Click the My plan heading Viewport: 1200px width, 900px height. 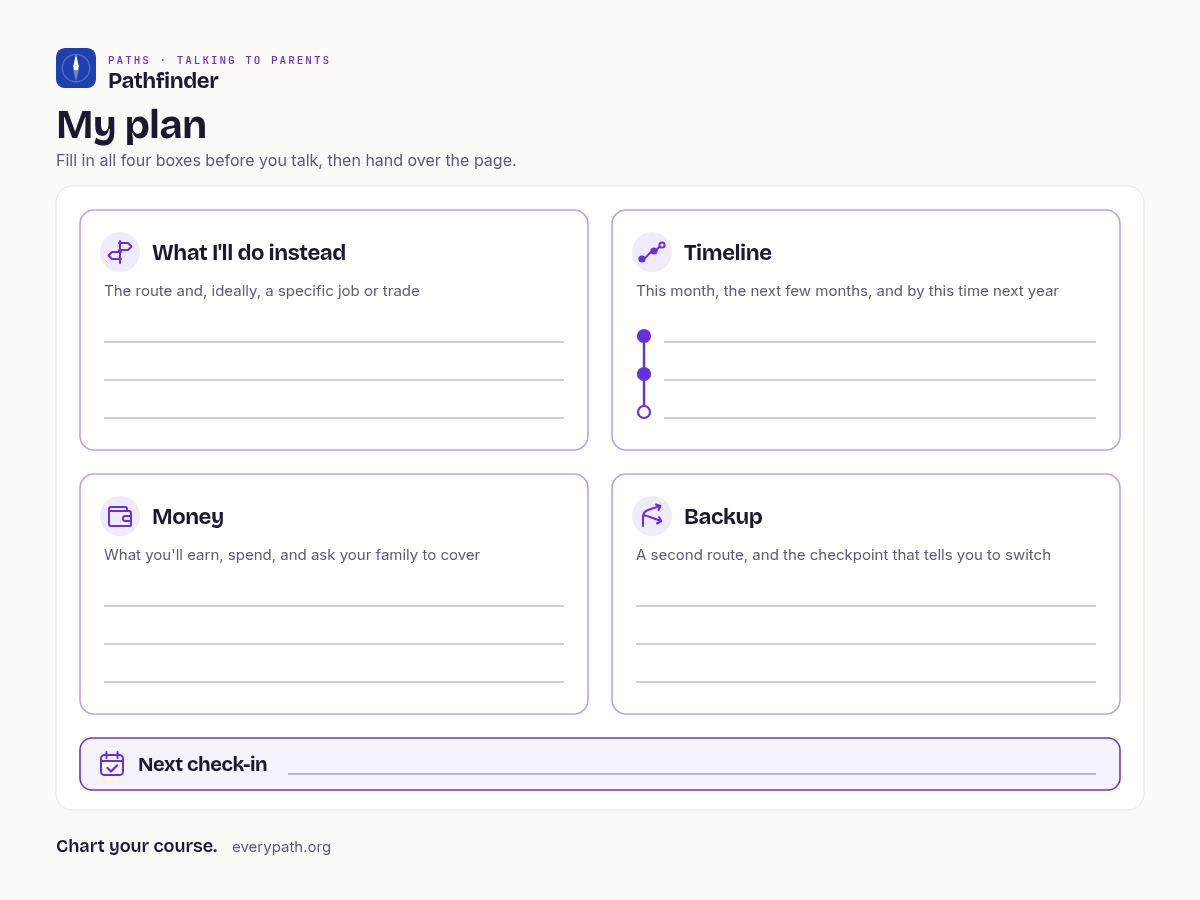pos(131,124)
